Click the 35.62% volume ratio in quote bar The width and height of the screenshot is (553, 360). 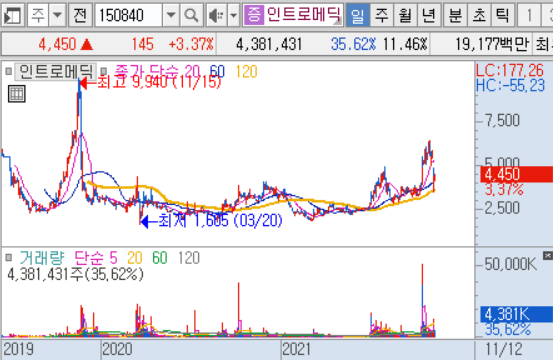point(353,44)
